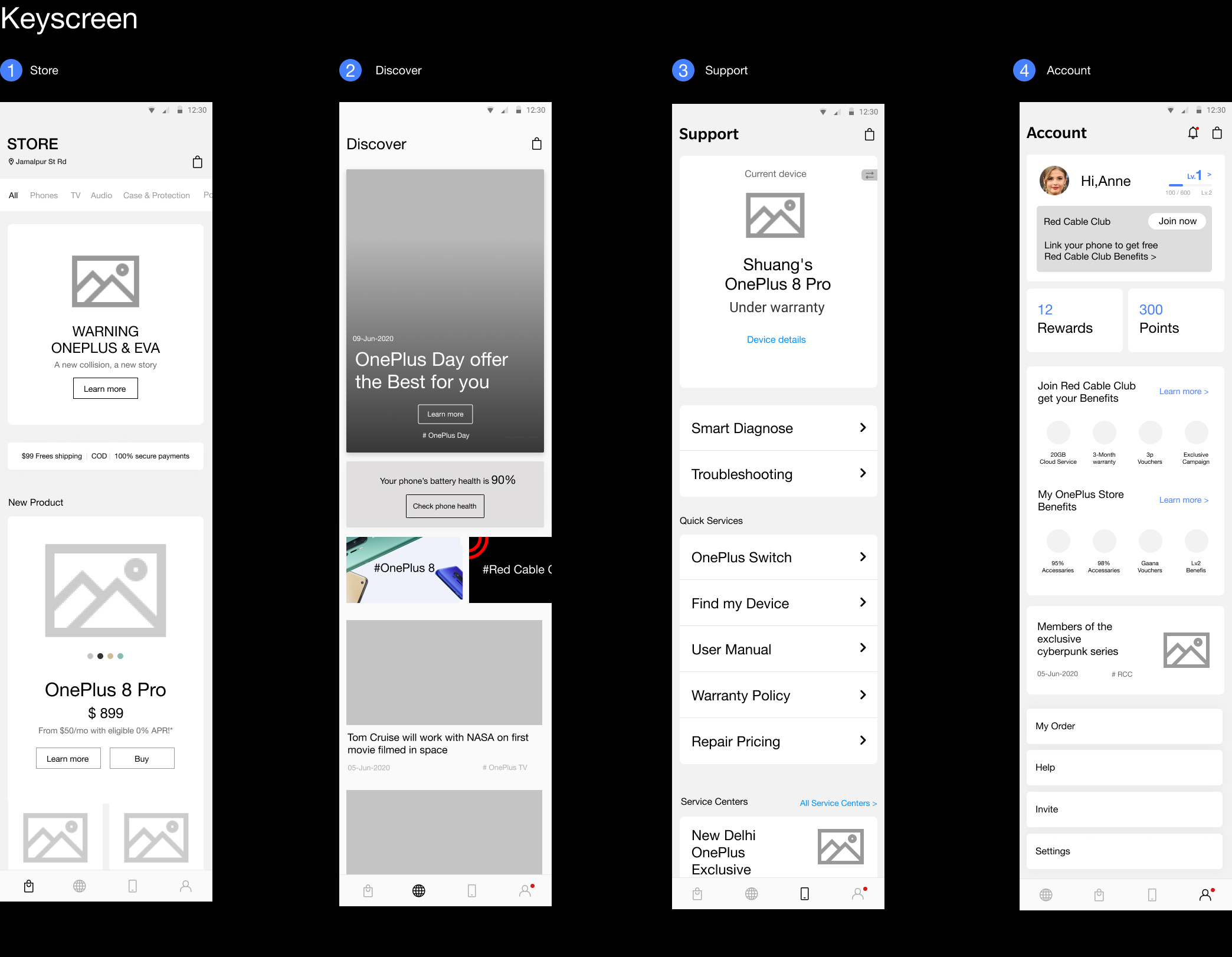This screenshot has height=957, width=1232.
Task: Tap Learn more under Warning OnePlus & Eva
Action: [105, 389]
